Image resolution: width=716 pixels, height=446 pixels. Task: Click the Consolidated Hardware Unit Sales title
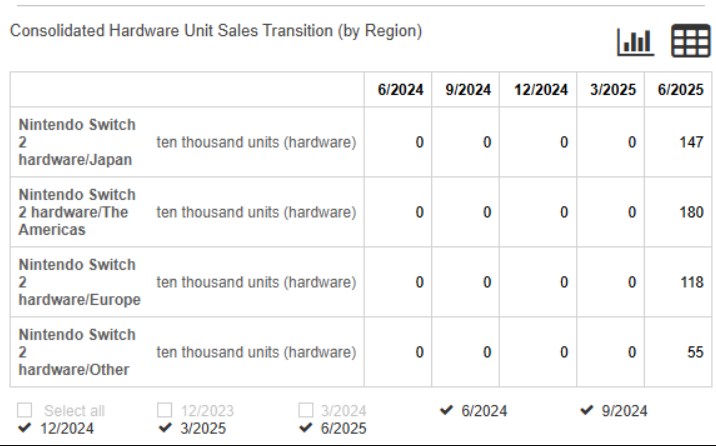coord(216,31)
